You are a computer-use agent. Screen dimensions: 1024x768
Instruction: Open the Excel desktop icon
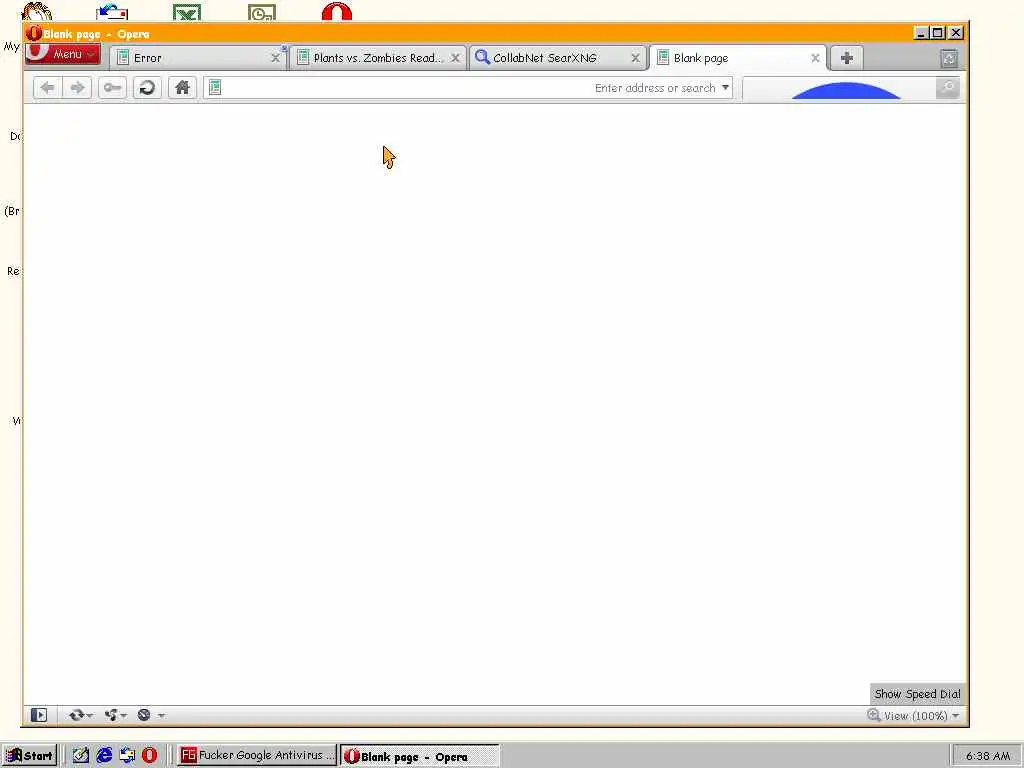[x=187, y=12]
